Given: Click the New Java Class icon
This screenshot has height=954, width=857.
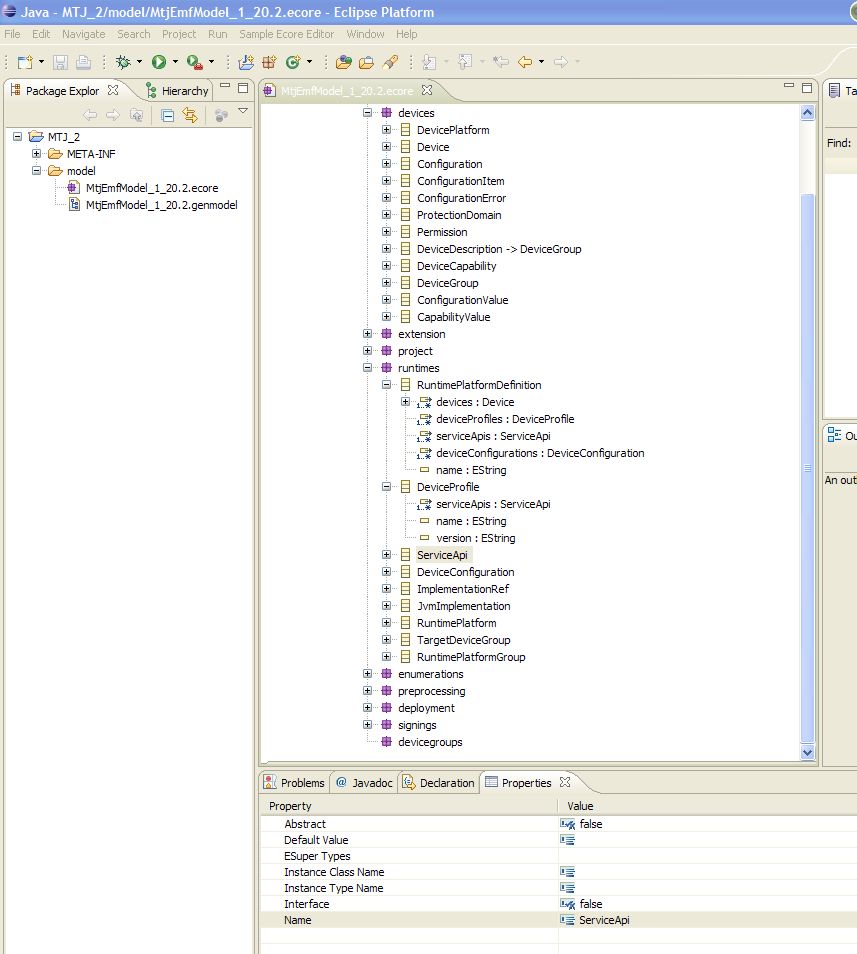Looking at the screenshot, I should point(293,61).
